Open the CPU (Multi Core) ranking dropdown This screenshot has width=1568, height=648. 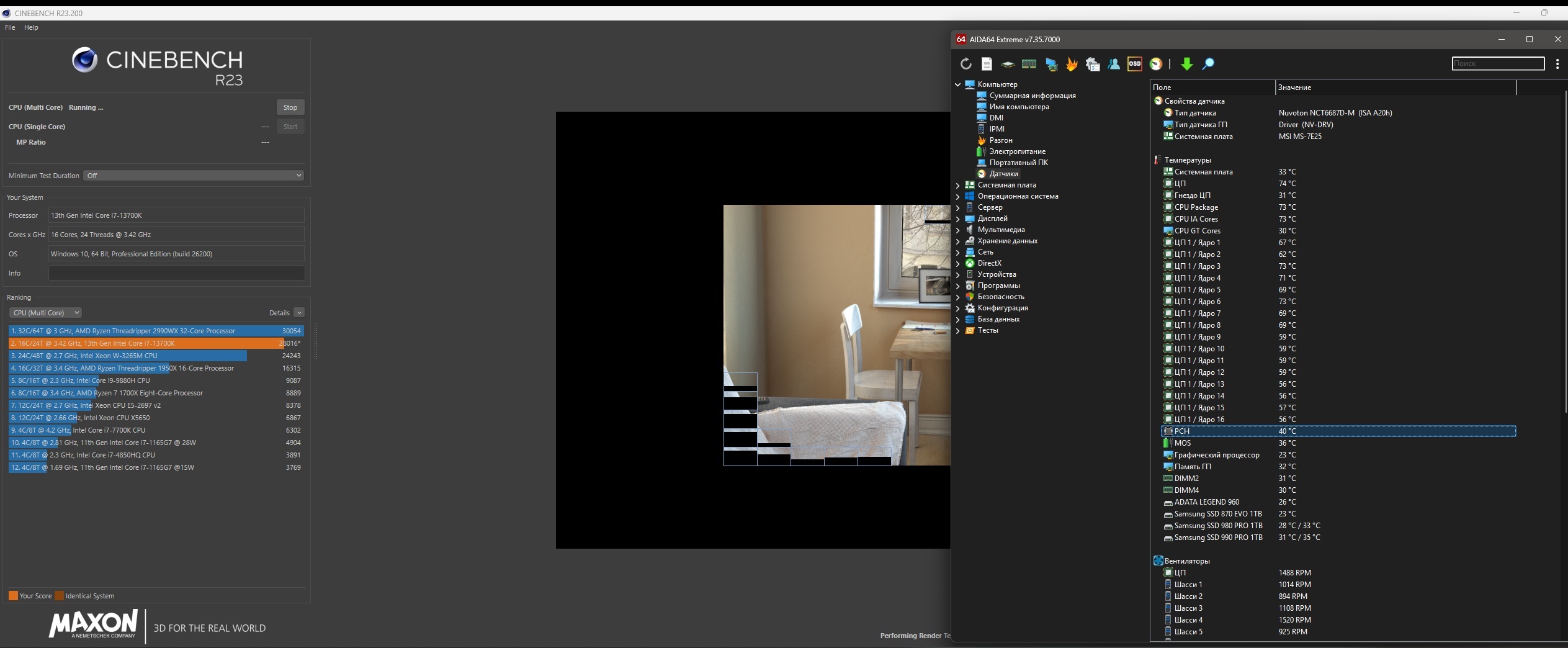[x=46, y=313]
